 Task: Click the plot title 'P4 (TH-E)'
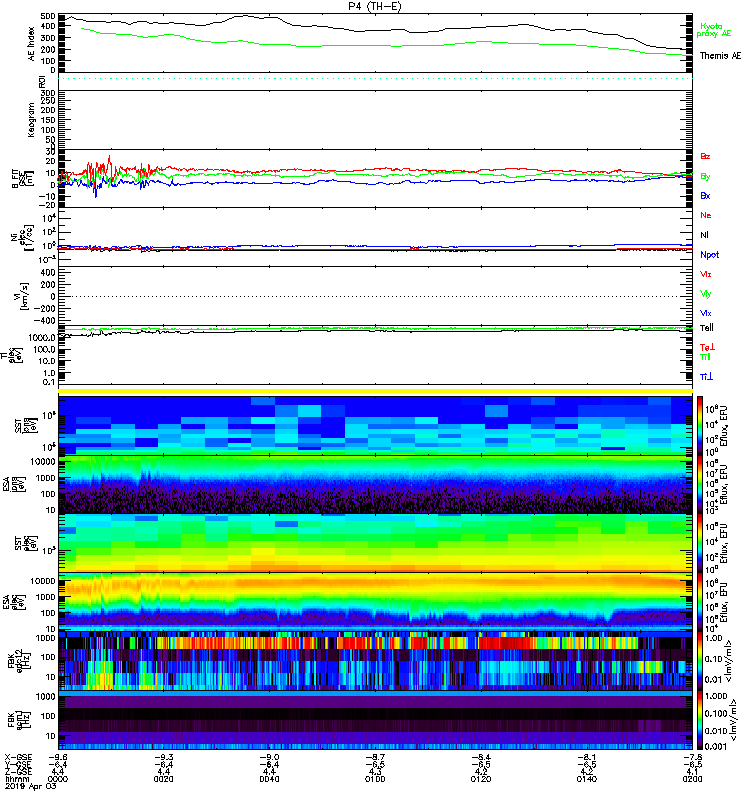(375, 7)
